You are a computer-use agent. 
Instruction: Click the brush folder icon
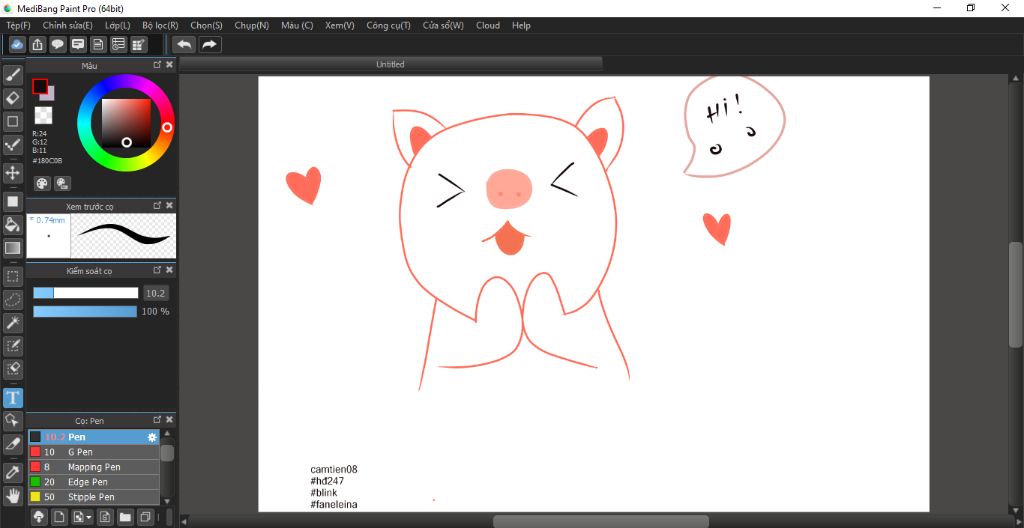coord(125,517)
